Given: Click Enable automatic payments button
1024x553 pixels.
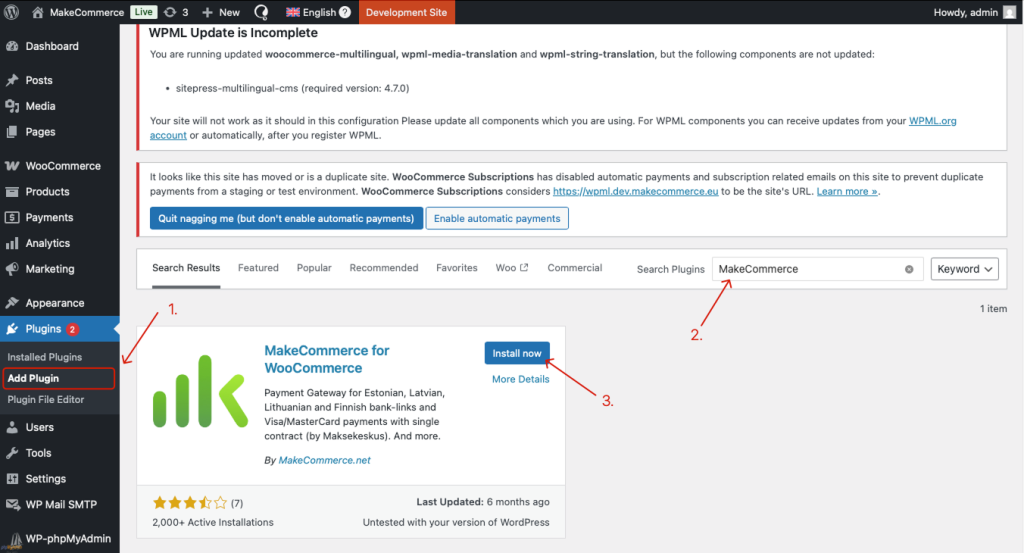Looking at the screenshot, I should click(497, 218).
